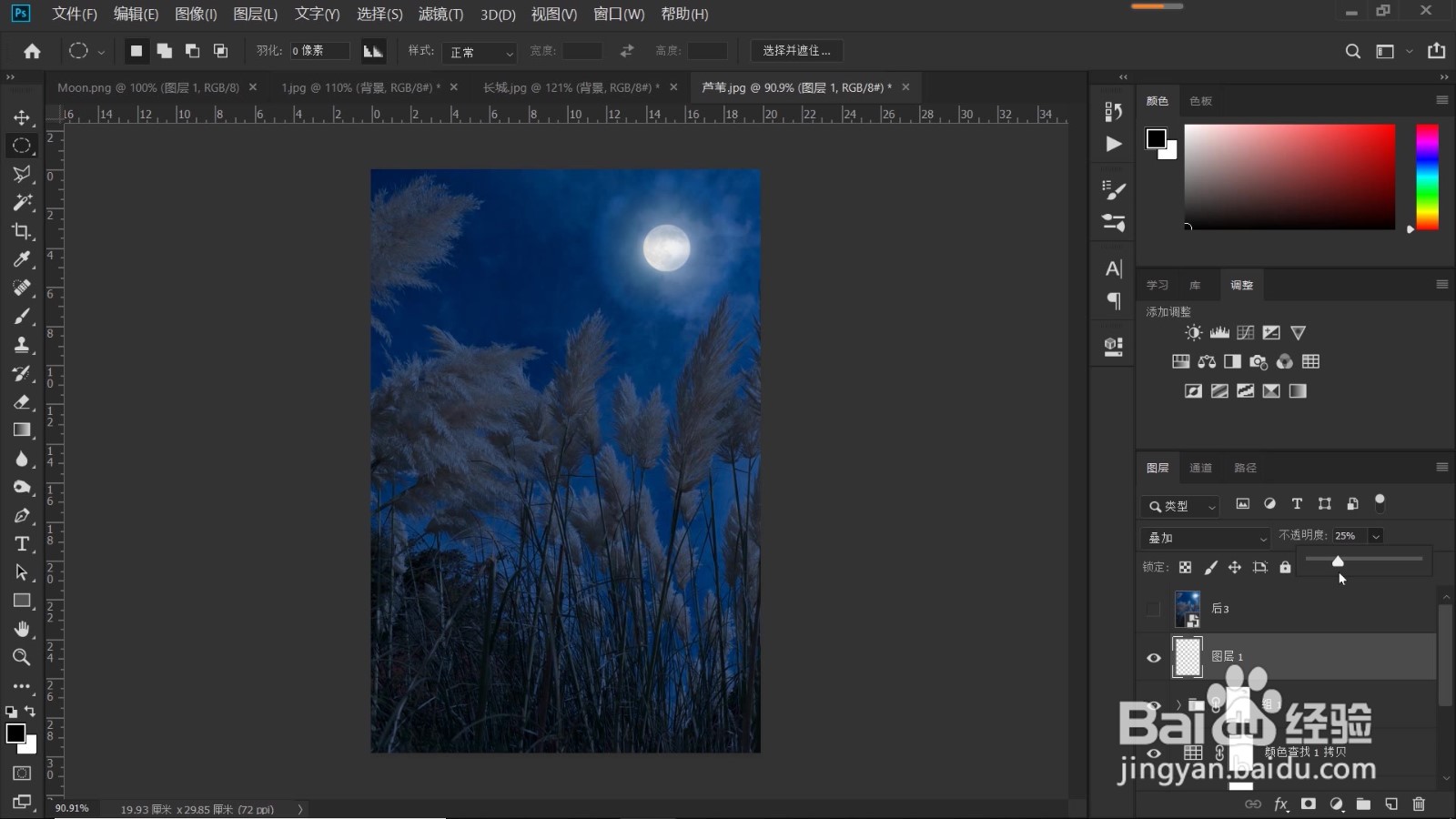
Task: Open the opacity 不透明度 dropdown arrow
Action: pyautogui.click(x=1376, y=536)
